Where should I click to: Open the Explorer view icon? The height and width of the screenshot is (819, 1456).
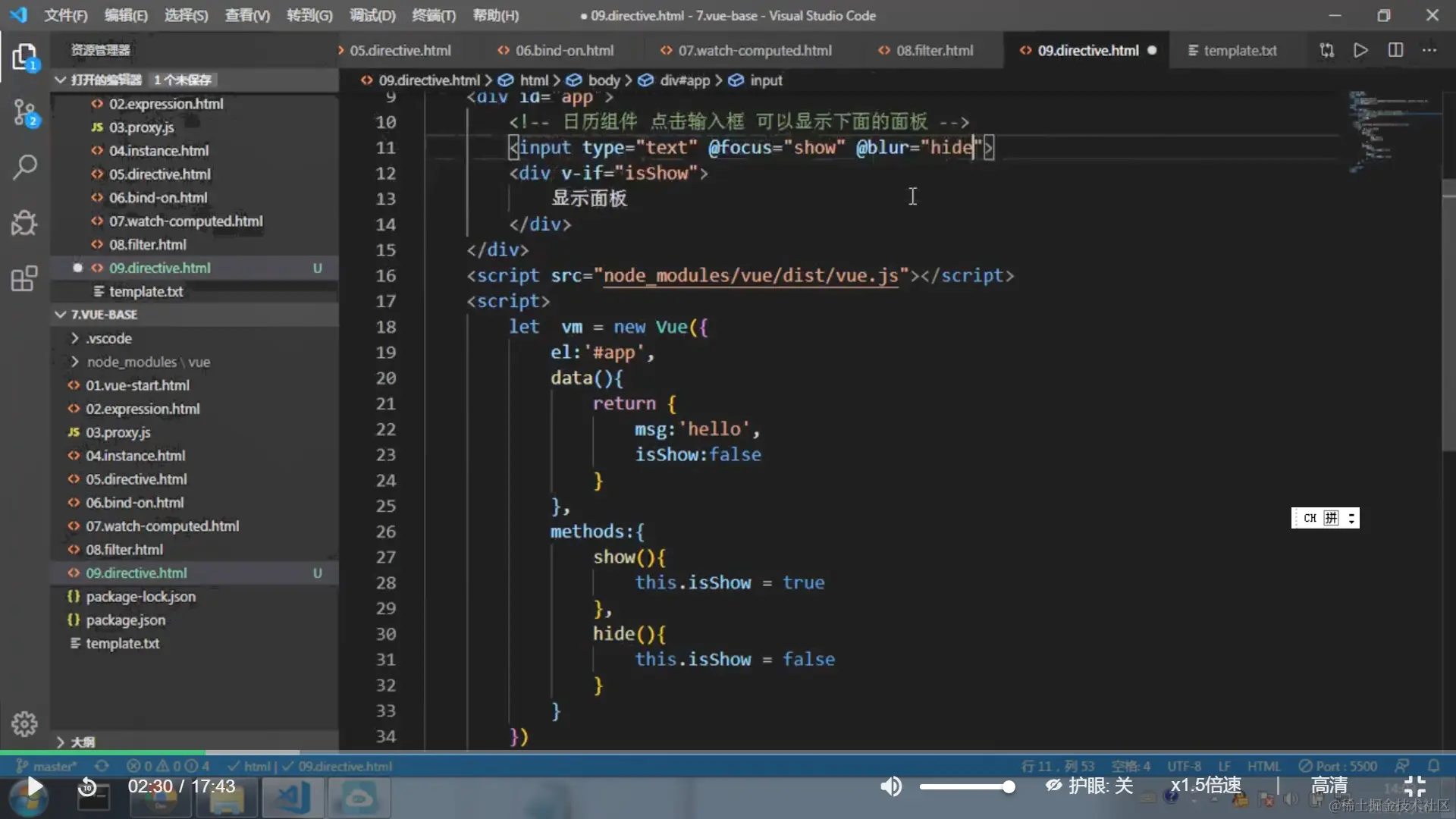coord(24,57)
